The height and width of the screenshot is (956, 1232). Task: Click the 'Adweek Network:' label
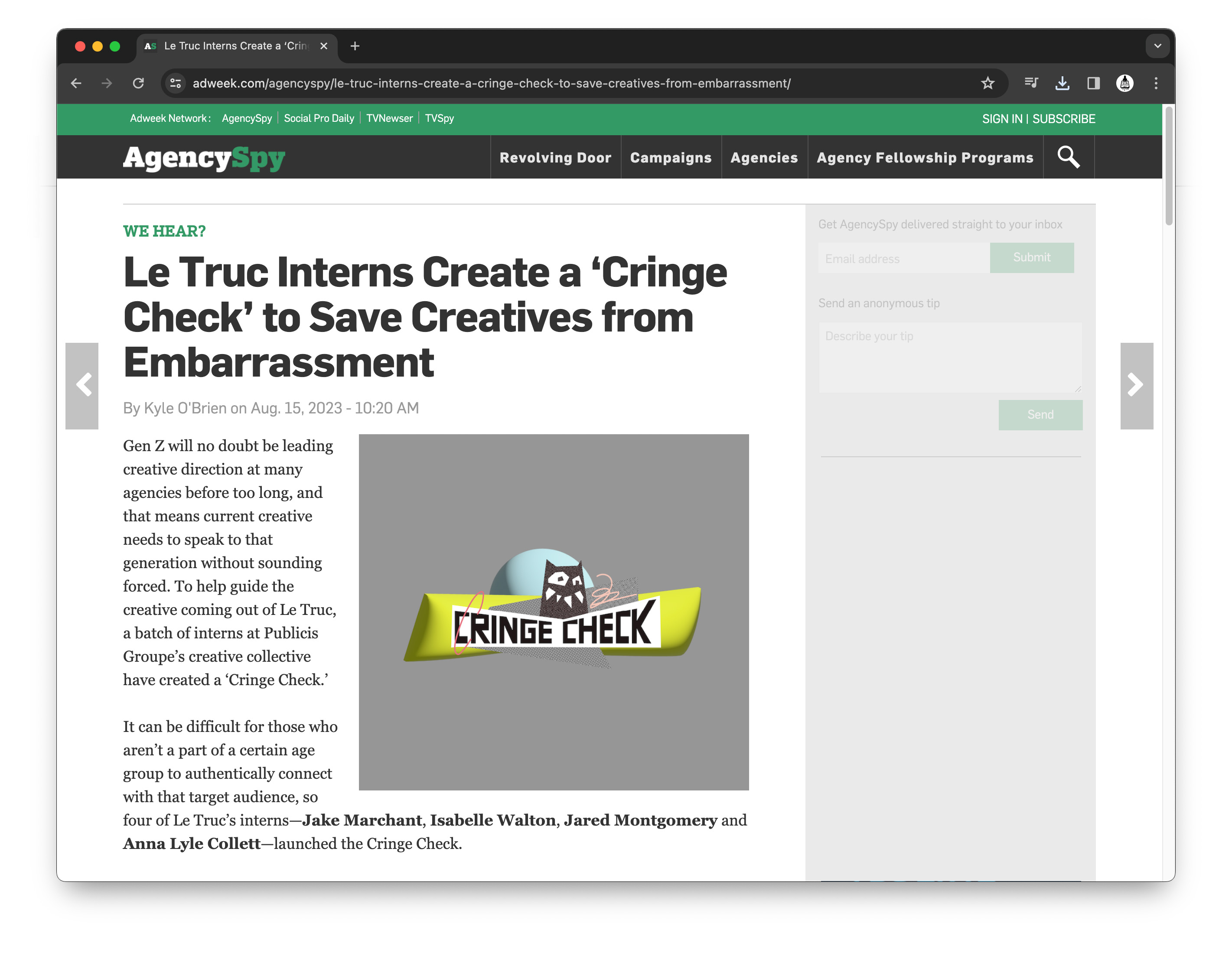tap(170, 118)
